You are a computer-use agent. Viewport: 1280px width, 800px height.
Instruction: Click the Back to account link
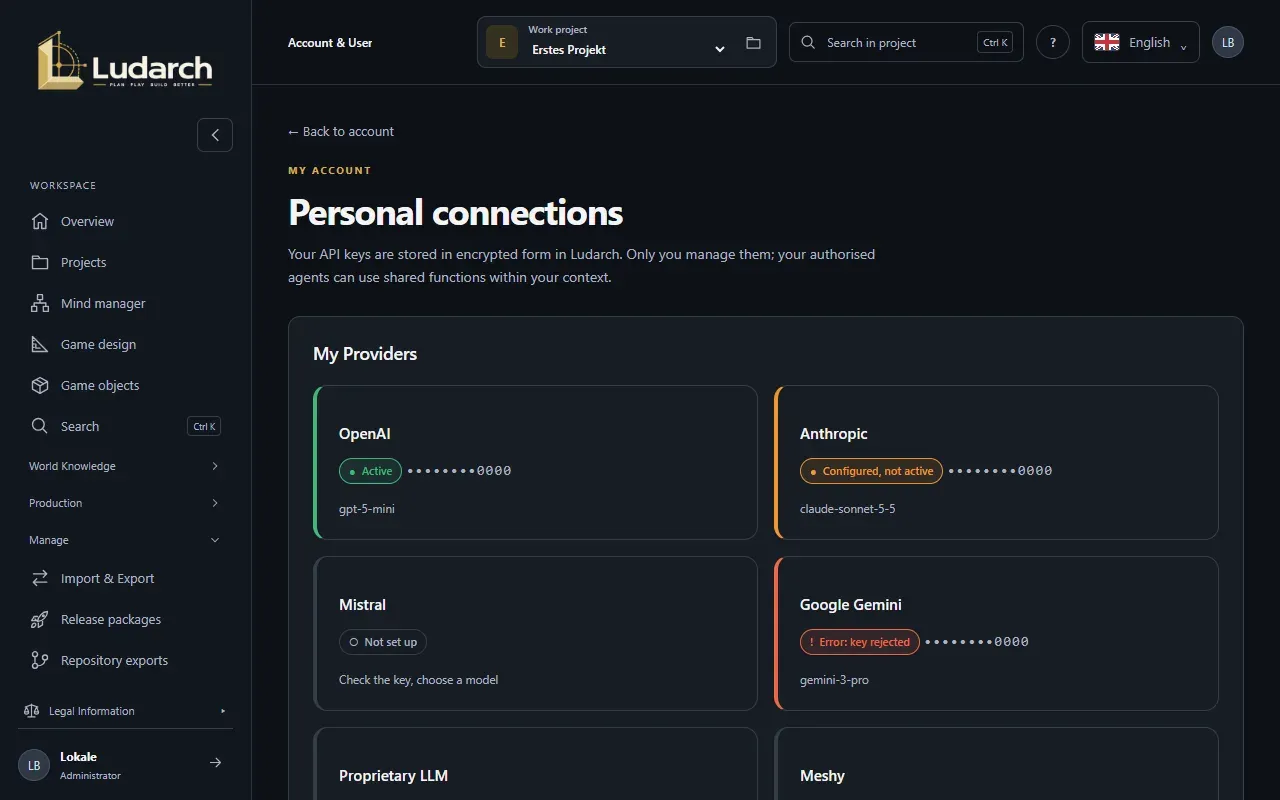pos(341,131)
